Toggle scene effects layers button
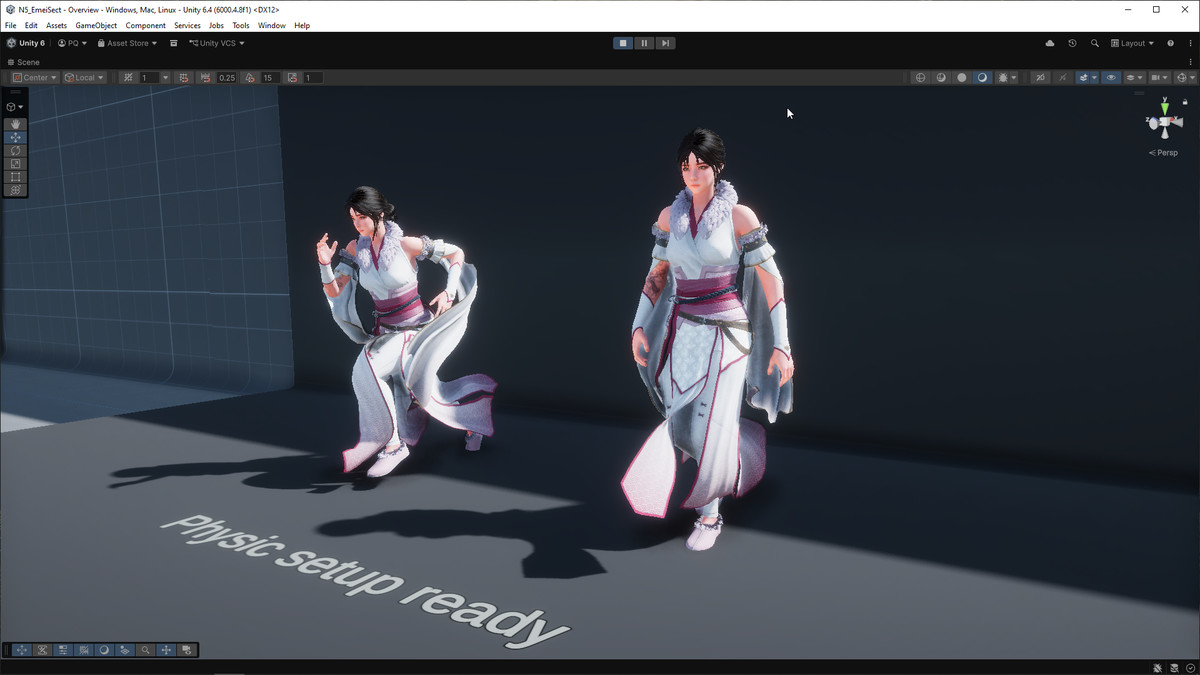The width and height of the screenshot is (1200, 675). [1084, 78]
